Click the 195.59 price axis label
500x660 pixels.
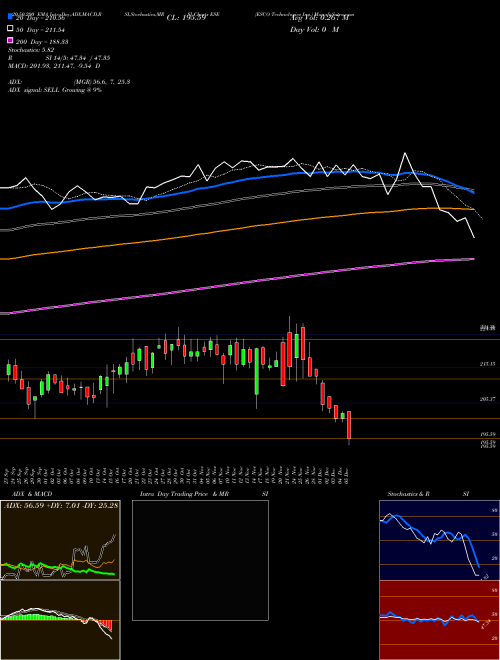(487, 434)
